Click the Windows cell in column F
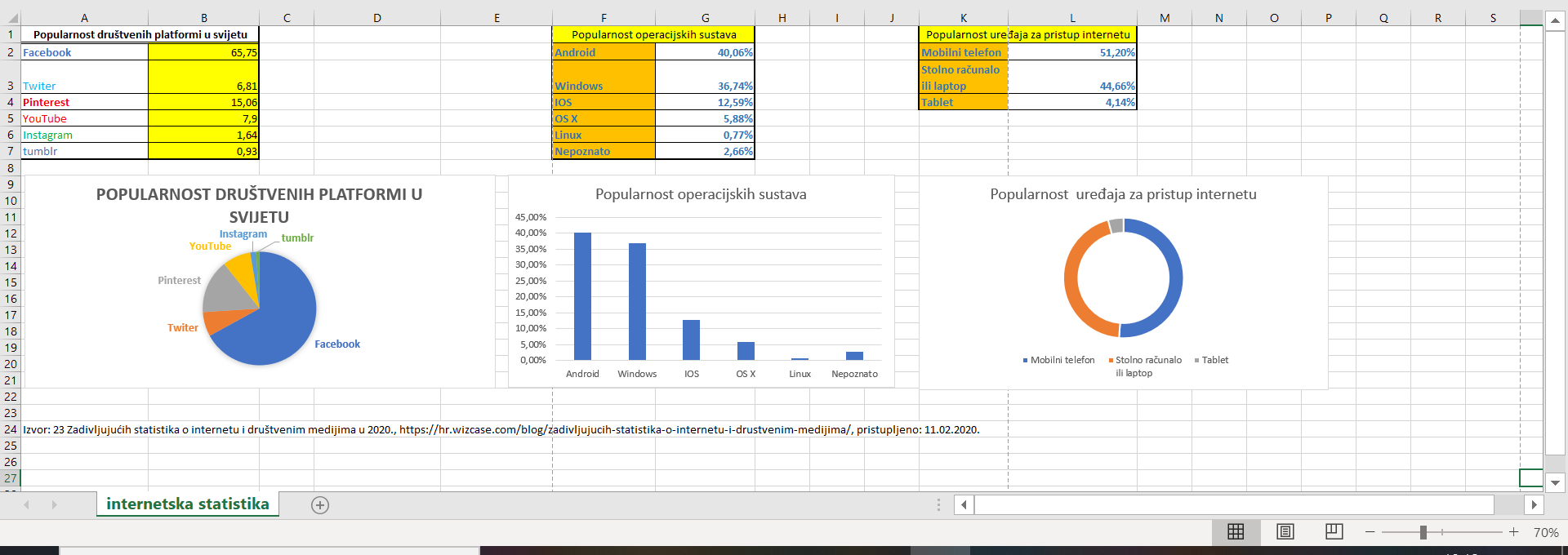This screenshot has width=1568, height=555. click(x=604, y=77)
